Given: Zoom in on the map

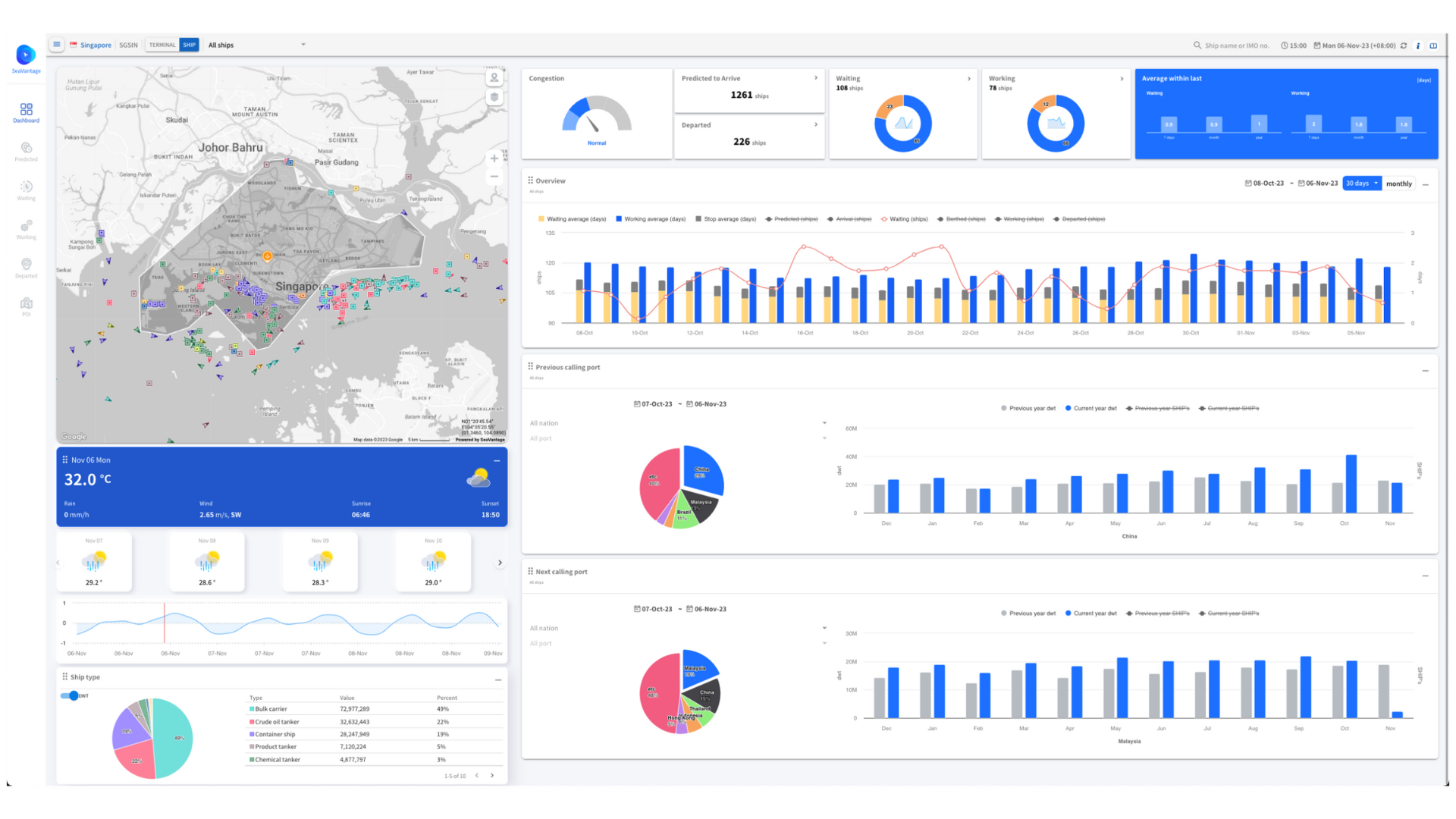Looking at the screenshot, I should coord(494,158).
